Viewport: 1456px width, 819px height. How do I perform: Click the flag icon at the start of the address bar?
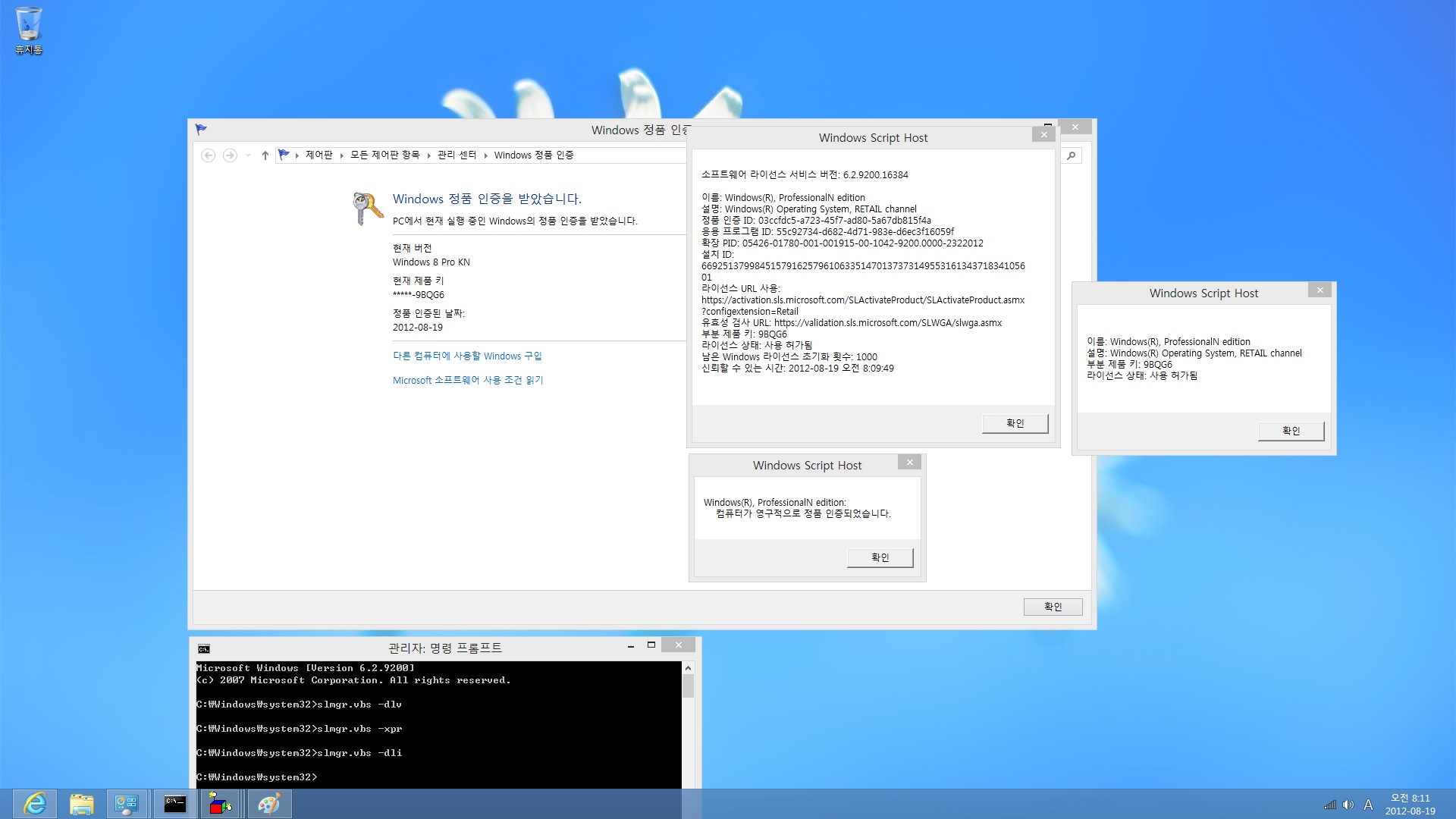tap(284, 155)
